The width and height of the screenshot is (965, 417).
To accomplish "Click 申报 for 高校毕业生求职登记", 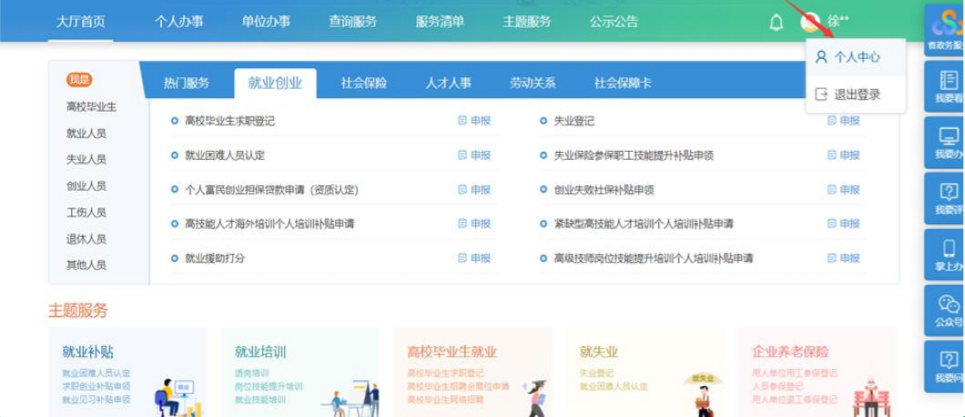I will 475,121.
